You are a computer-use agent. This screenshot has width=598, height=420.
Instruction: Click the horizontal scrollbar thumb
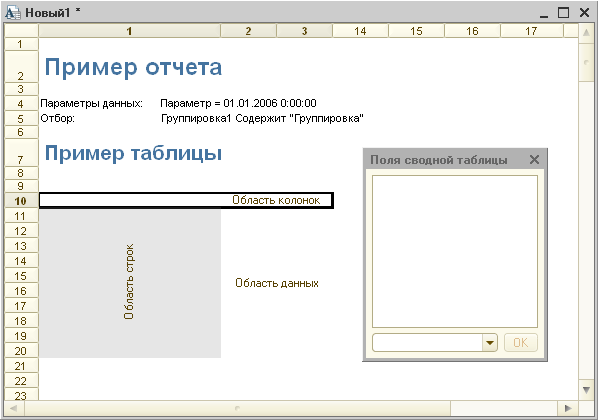pyautogui.click(x=237, y=408)
